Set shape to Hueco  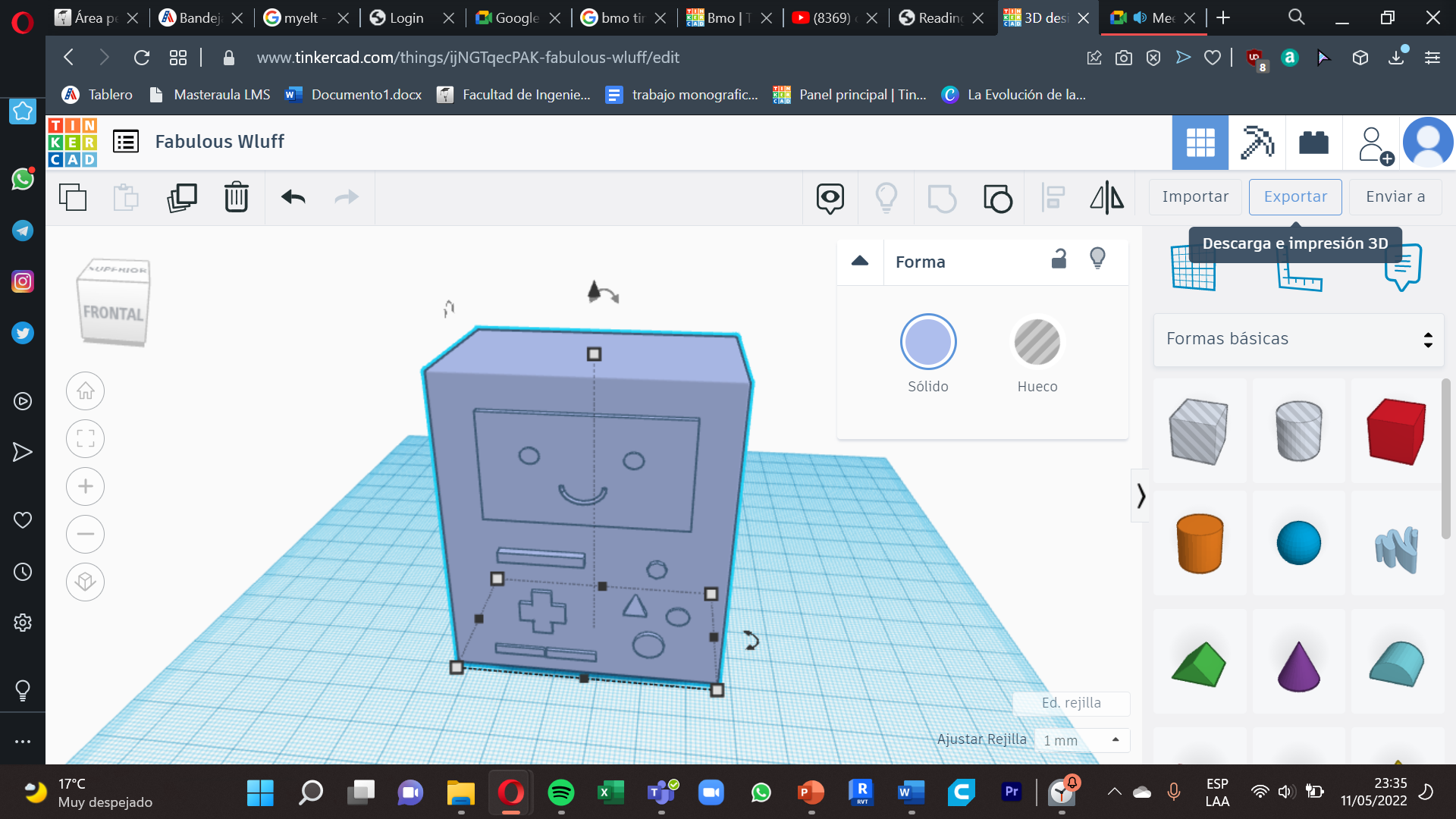coord(1037,342)
